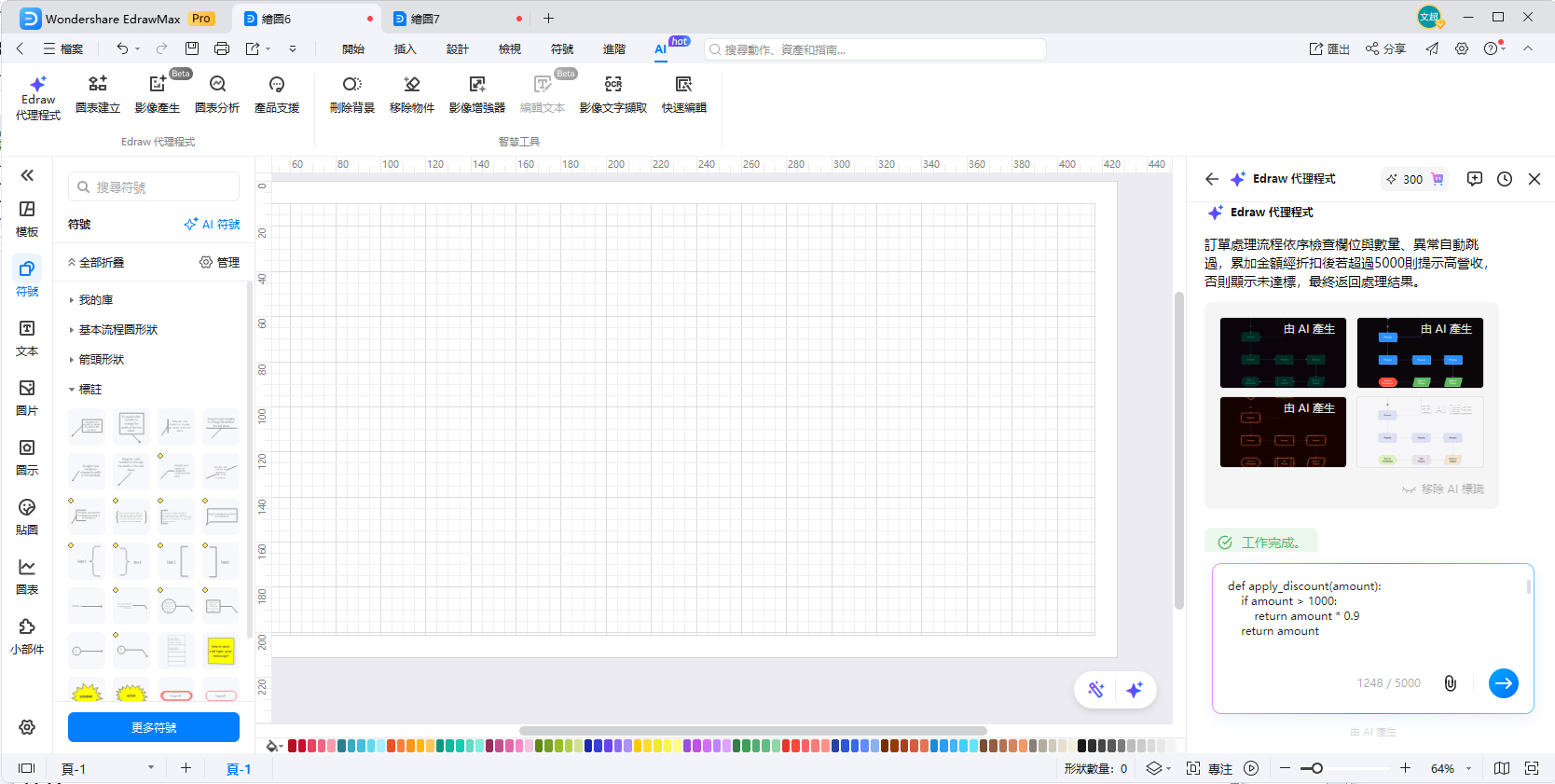Open the zoom percentage dropdown at 64%

coord(1468,769)
